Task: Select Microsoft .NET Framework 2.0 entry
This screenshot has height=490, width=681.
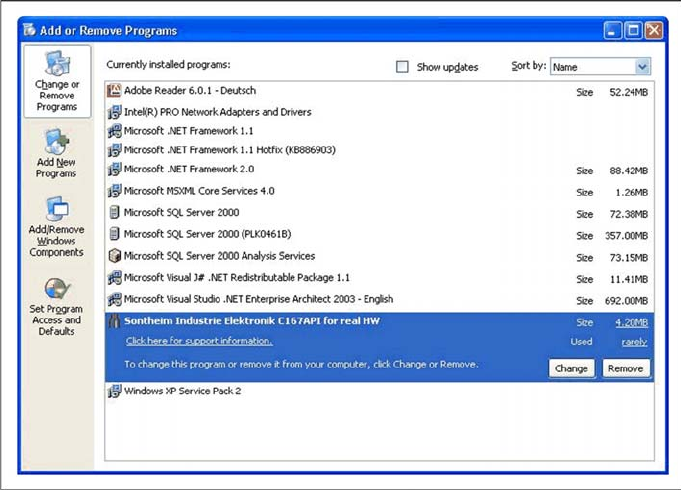Action: pos(188,170)
